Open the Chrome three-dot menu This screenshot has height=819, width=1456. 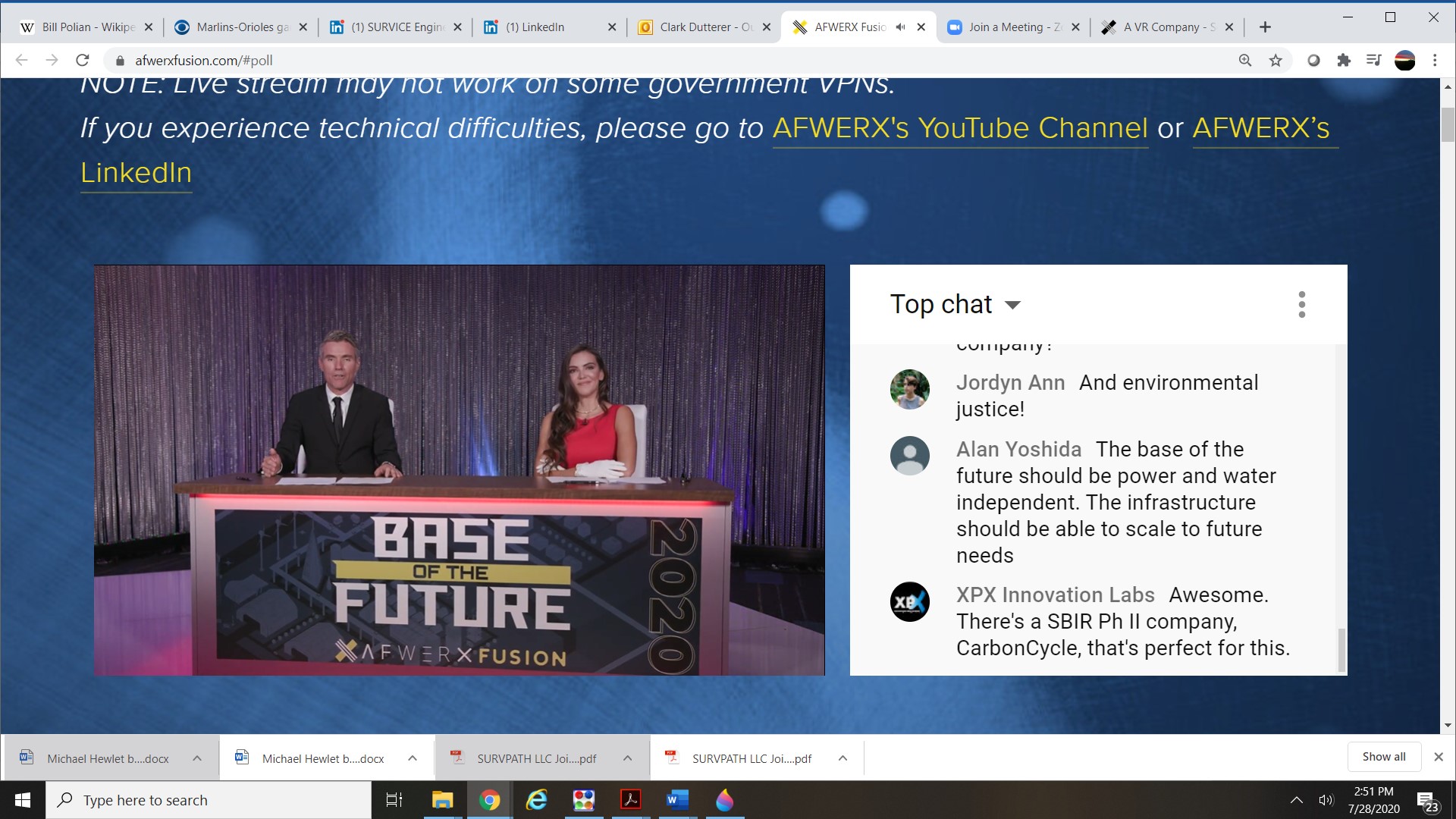pos(1435,60)
